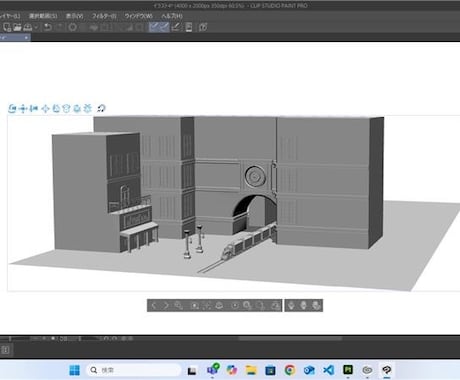The image size is (460, 380).
Task: Toggle the Snap to Special Ruler button
Action: pos(164,27)
